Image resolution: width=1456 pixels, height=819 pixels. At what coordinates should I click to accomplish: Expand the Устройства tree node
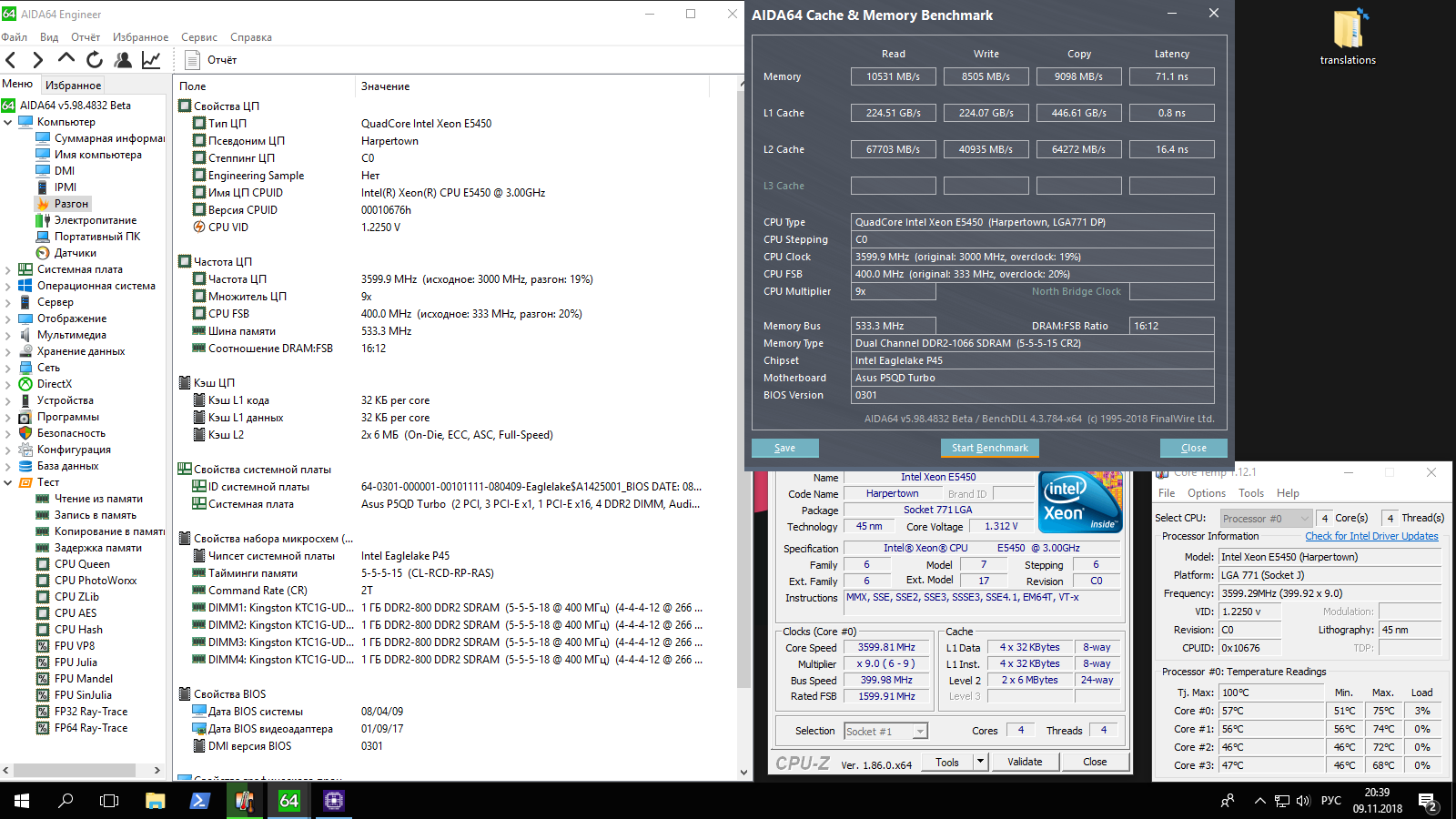click(x=8, y=400)
